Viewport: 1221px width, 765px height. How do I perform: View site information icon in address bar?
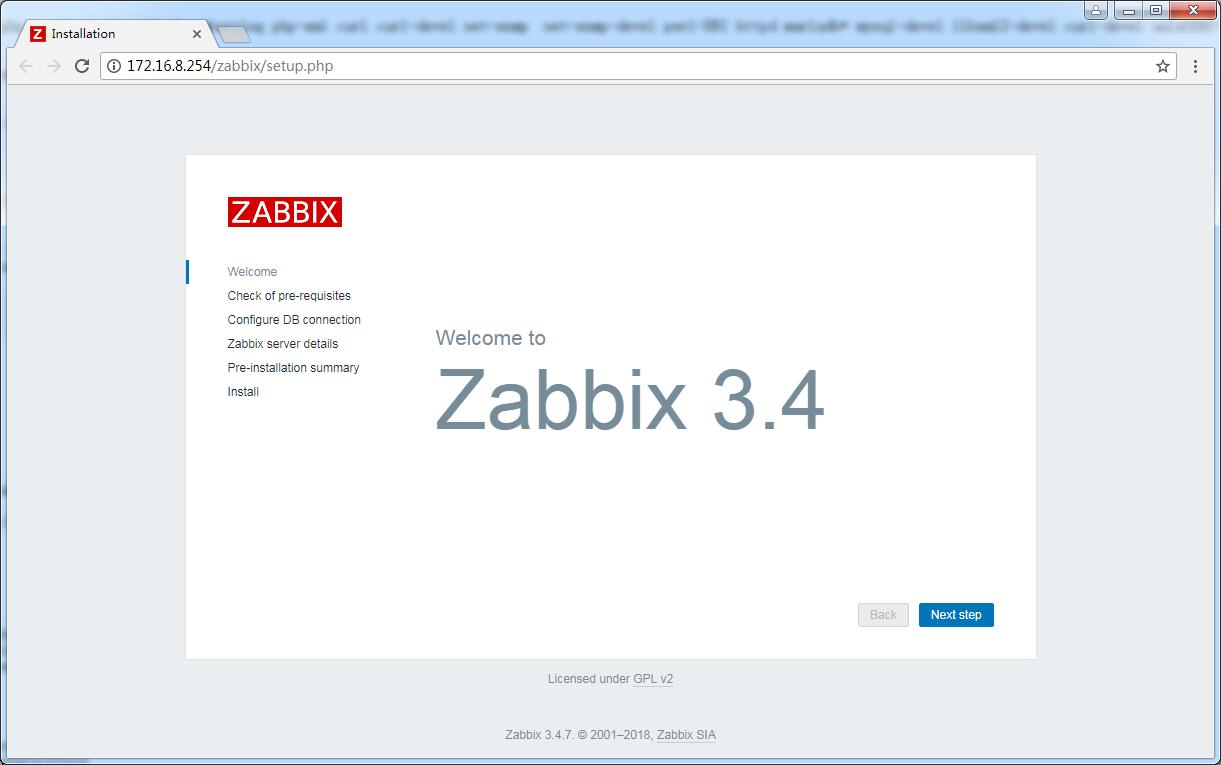114,66
